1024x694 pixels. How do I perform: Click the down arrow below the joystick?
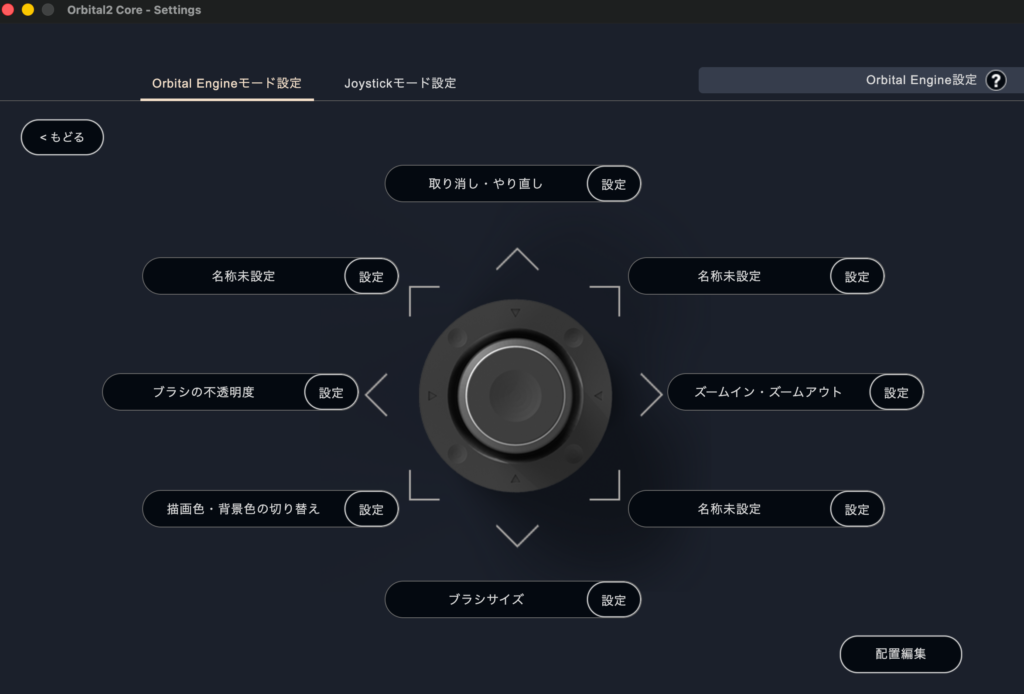pos(517,535)
